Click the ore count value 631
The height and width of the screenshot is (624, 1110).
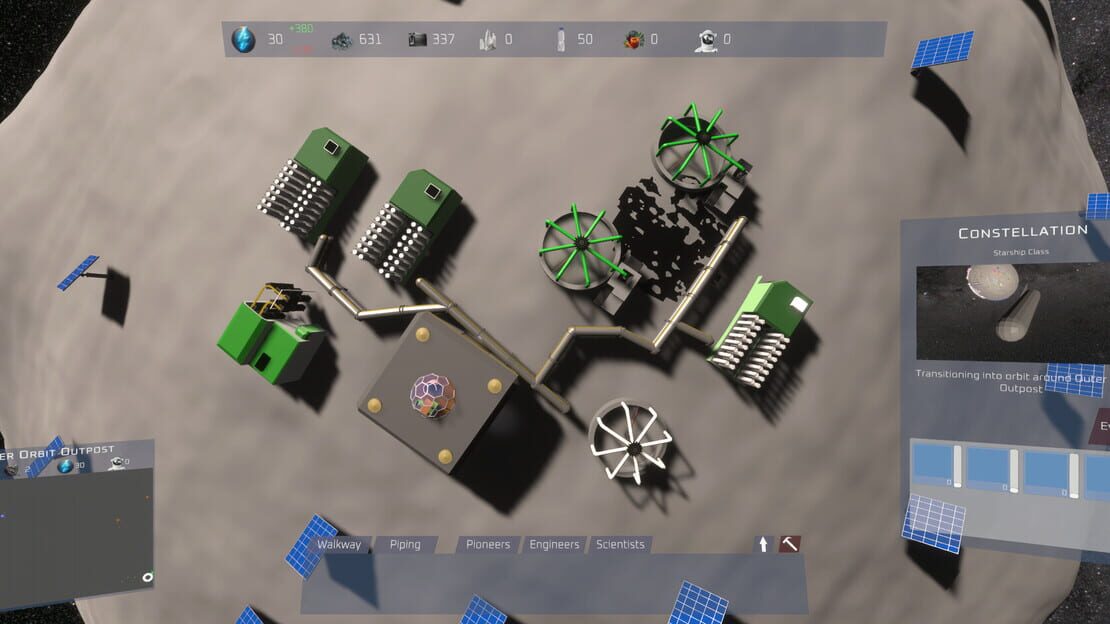[370, 40]
